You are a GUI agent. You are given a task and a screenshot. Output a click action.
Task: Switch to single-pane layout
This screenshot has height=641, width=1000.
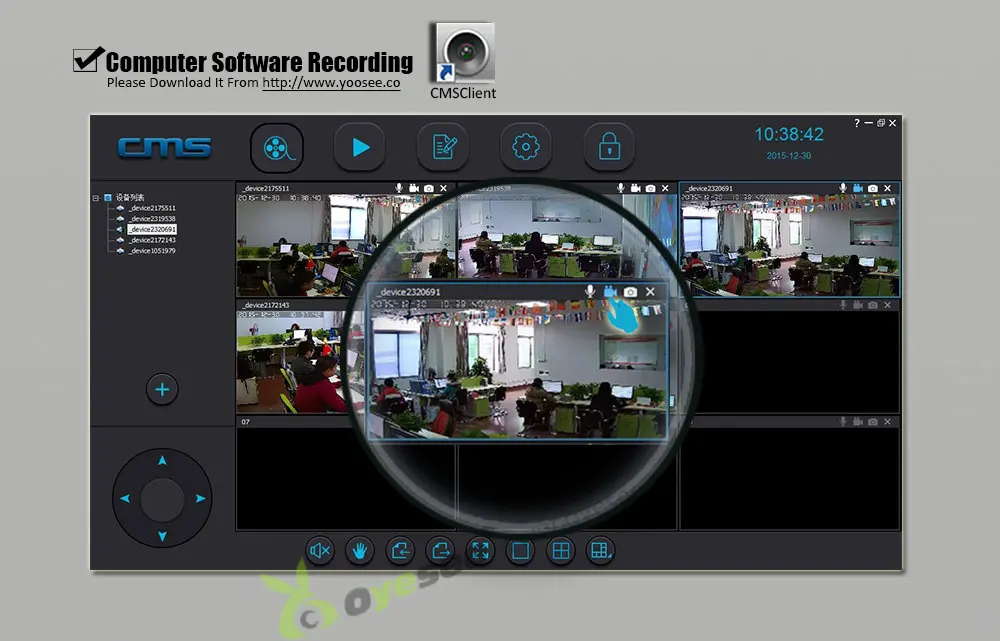point(520,550)
